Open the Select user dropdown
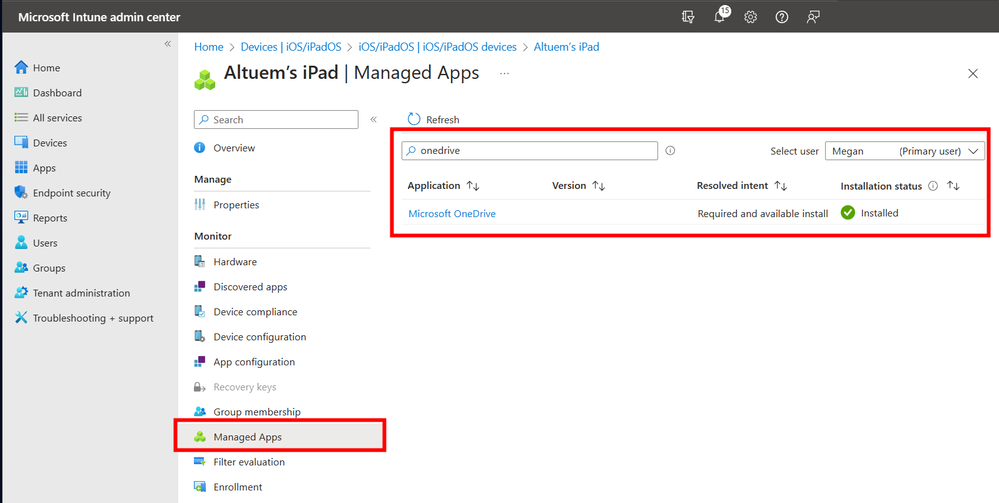999x503 pixels. pos(905,151)
